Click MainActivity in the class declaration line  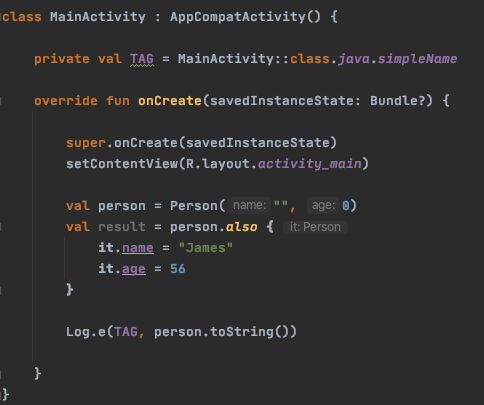click(98, 17)
